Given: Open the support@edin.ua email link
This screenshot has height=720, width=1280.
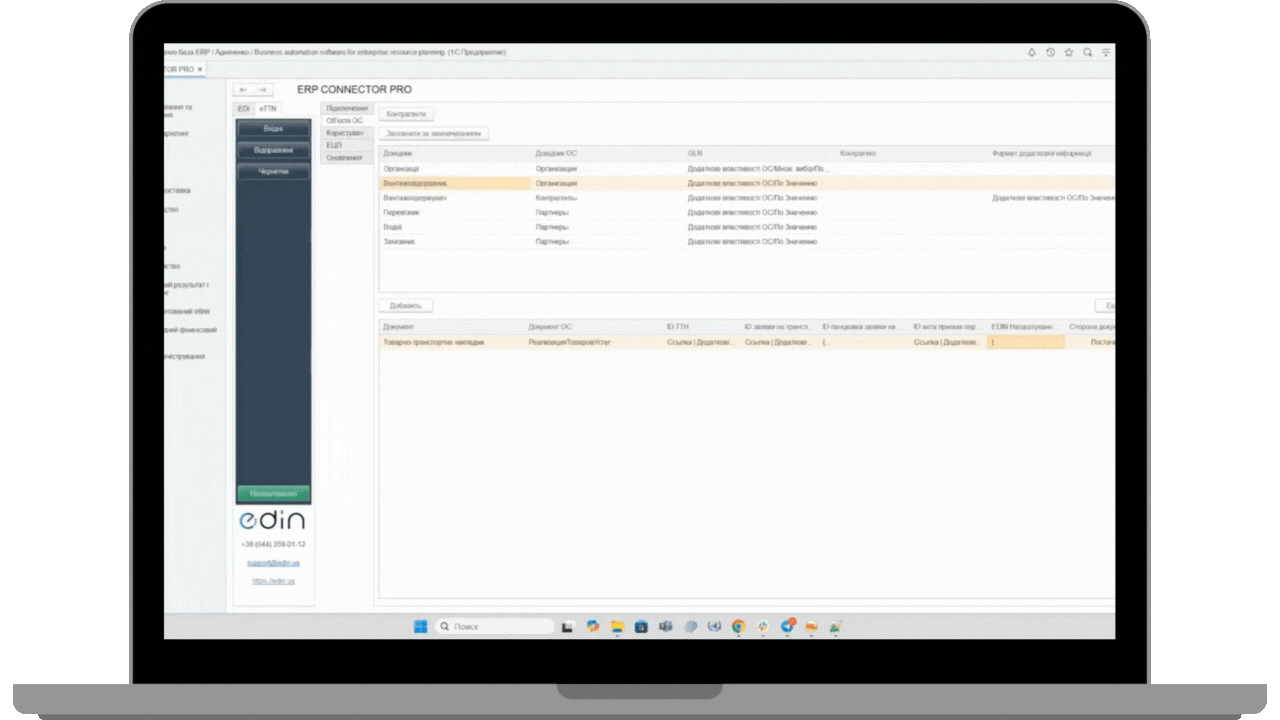Looking at the screenshot, I should click(273, 563).
